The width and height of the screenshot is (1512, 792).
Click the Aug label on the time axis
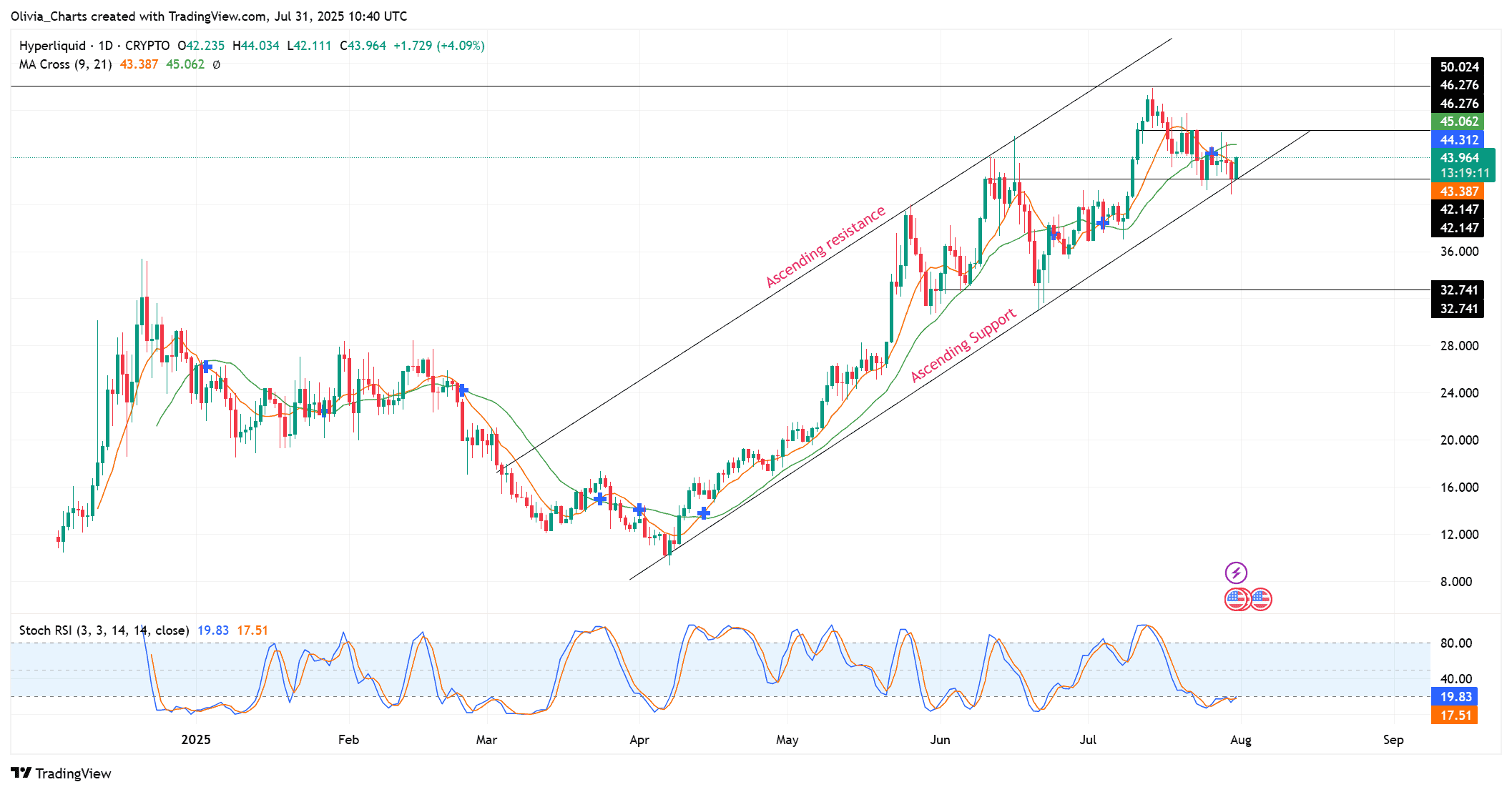[x=1241, y=740]
